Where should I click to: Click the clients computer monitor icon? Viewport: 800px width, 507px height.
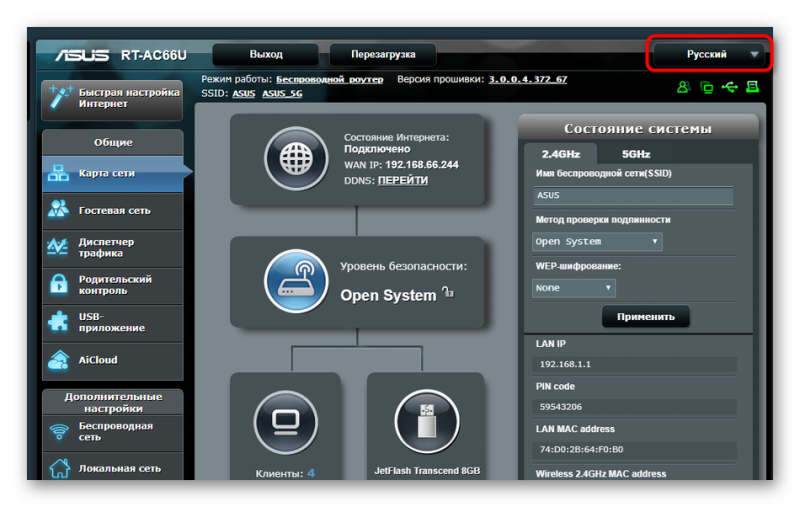[x=286, y=422]
